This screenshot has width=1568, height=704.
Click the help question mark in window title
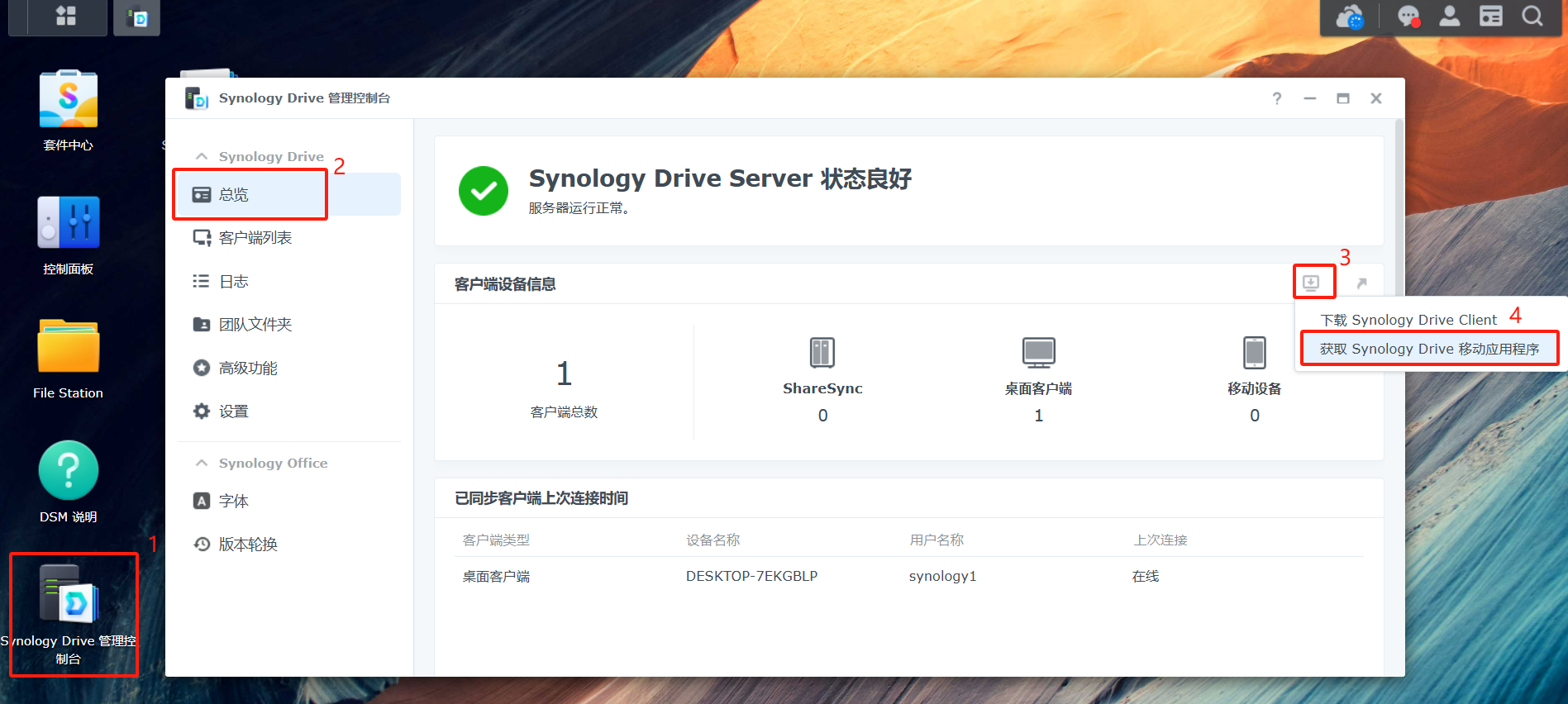coord(1277,98)
